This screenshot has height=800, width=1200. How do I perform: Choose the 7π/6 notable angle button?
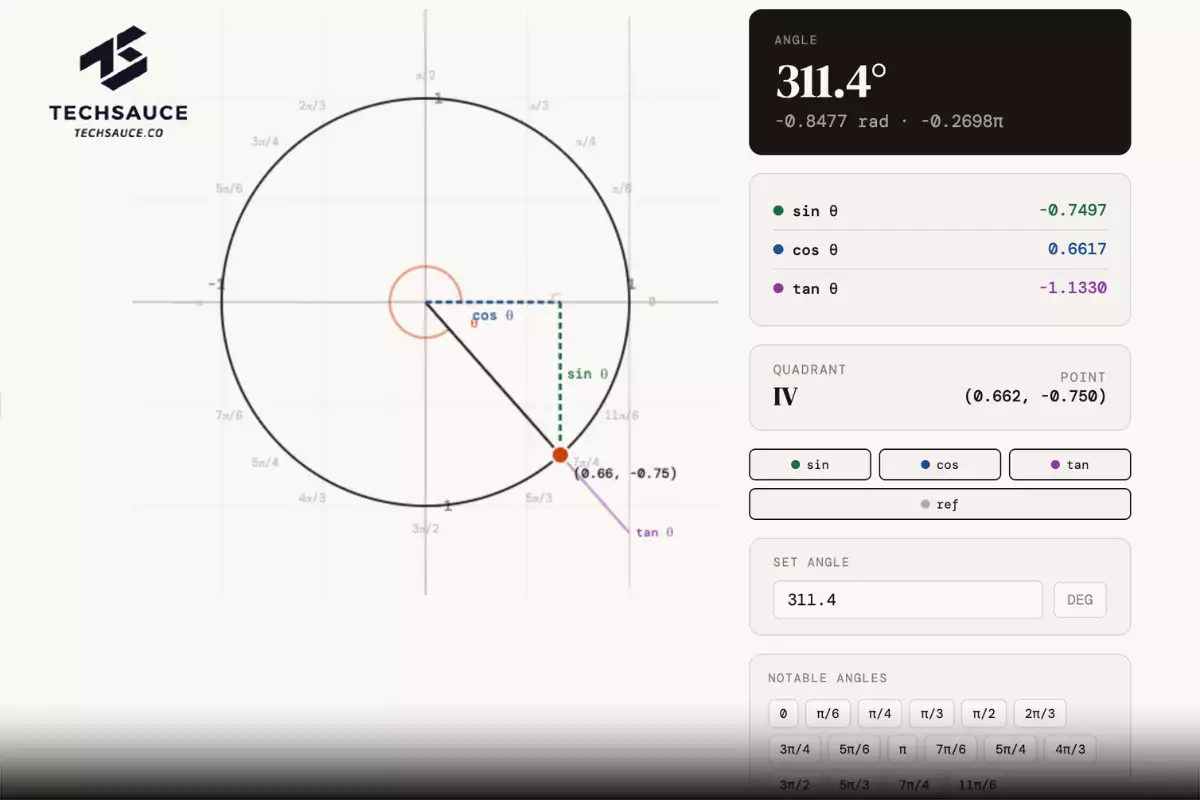[951, 749]
